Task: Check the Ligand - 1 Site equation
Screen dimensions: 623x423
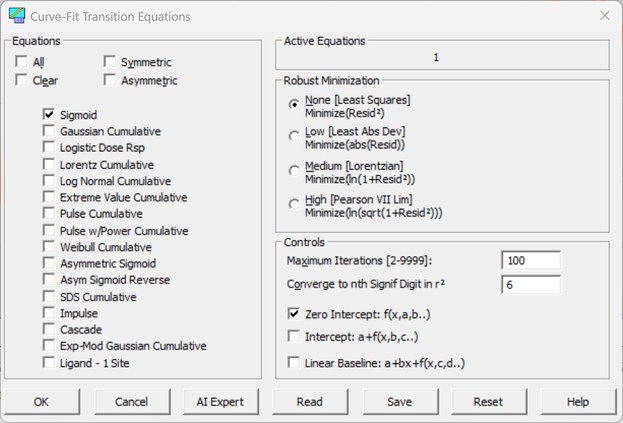Action: click(x=48, y=362)
